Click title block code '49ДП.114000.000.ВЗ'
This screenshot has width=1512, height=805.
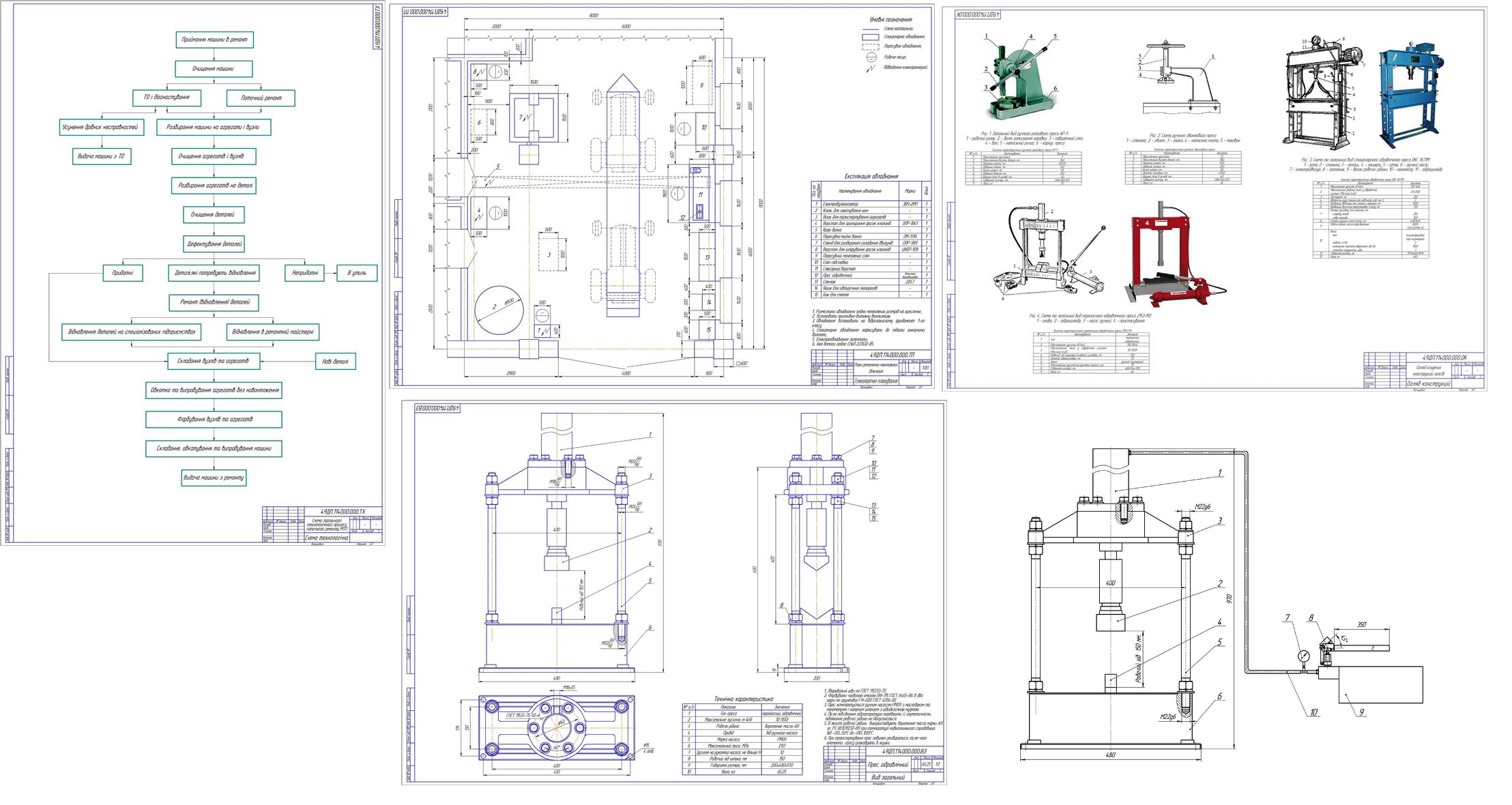coord(905,751)
